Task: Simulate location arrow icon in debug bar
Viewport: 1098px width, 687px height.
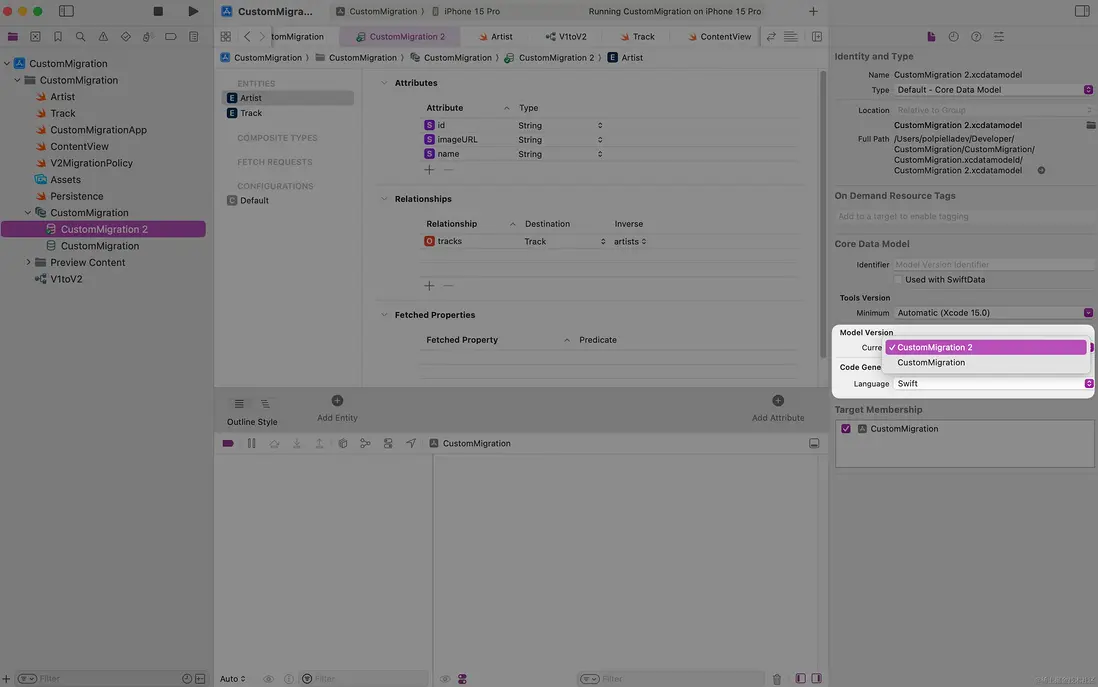Action: (411, 443)
